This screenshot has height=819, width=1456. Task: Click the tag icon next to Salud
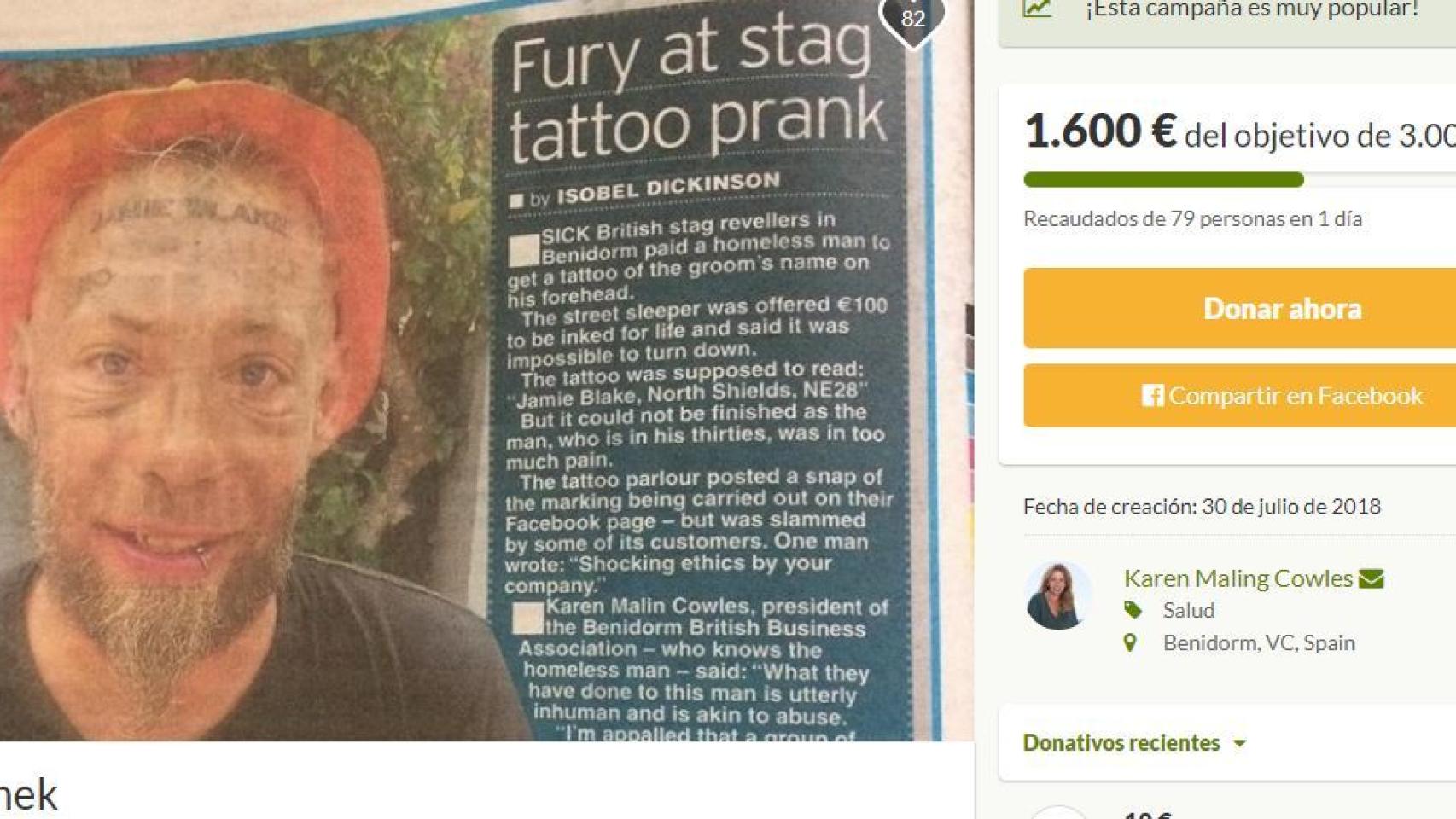(1133, 610)
